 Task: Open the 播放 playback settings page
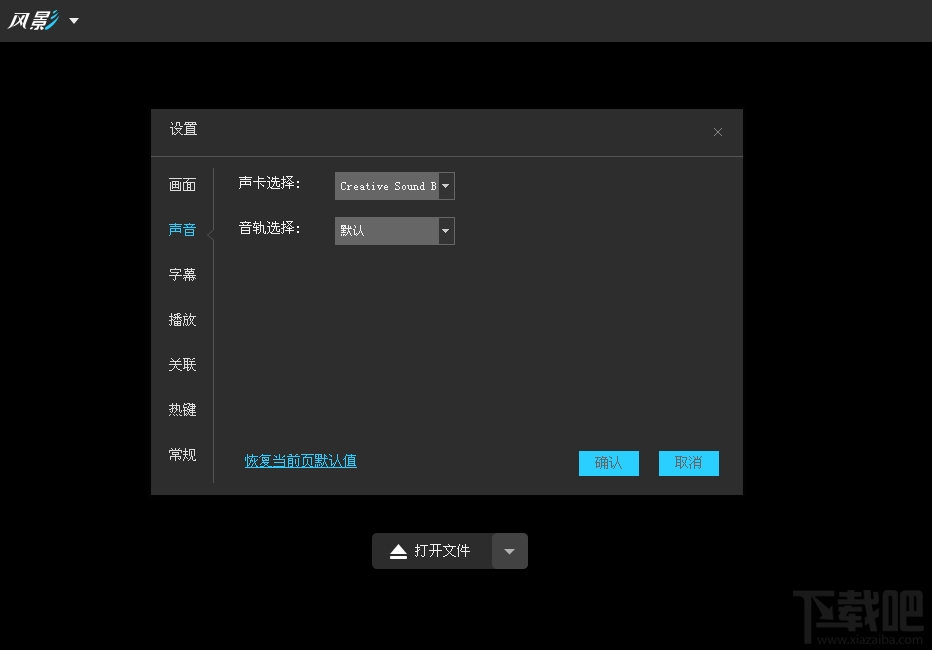[182, 319]
